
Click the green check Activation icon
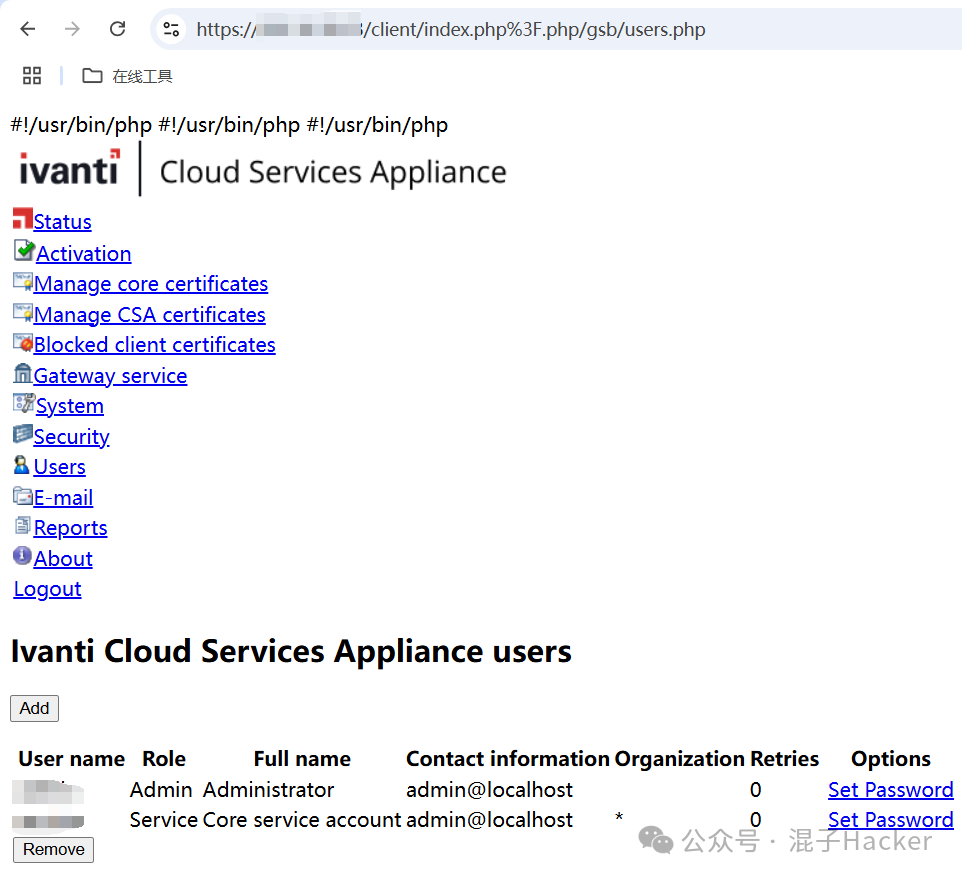pos(24,250)
